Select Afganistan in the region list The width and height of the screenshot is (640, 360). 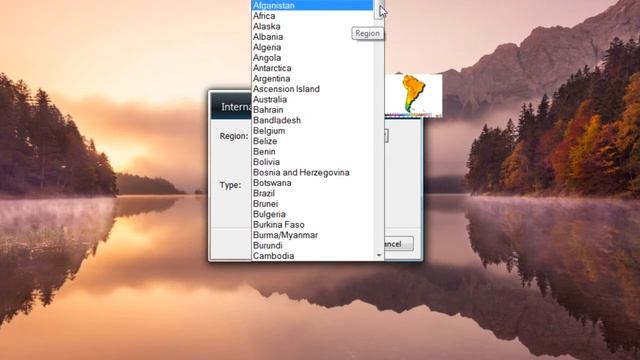coord(312,5)
